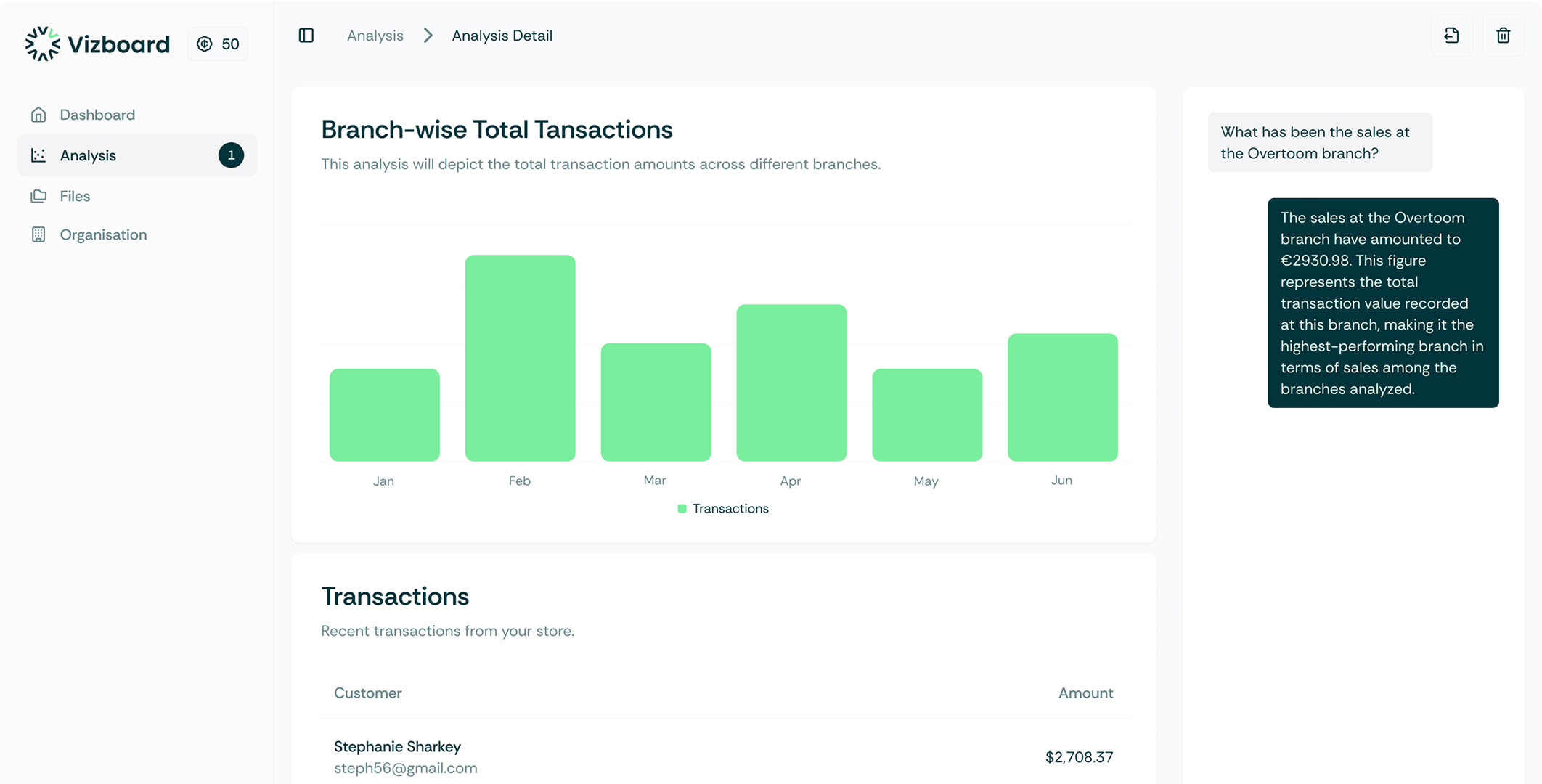This screenshot has height=784, width=1542.
Task: Open the Files folder icon
Action: 38,196
